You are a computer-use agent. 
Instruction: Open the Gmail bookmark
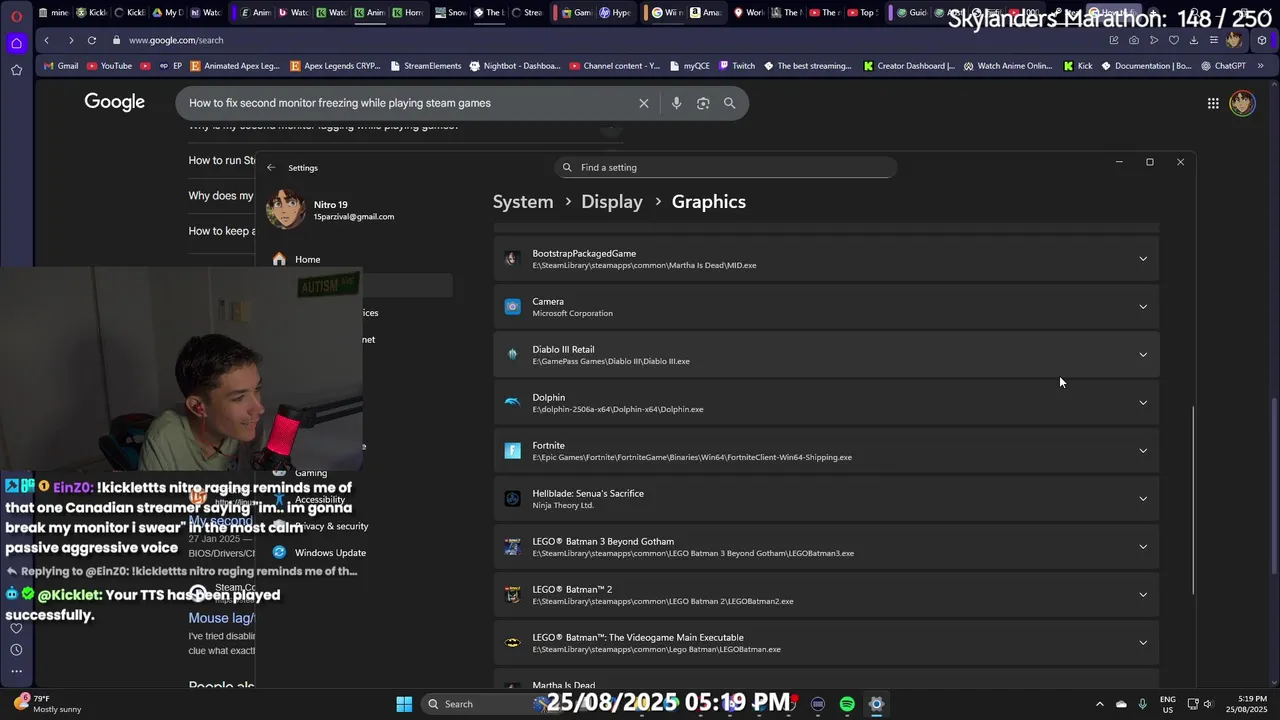coord(60,66)
